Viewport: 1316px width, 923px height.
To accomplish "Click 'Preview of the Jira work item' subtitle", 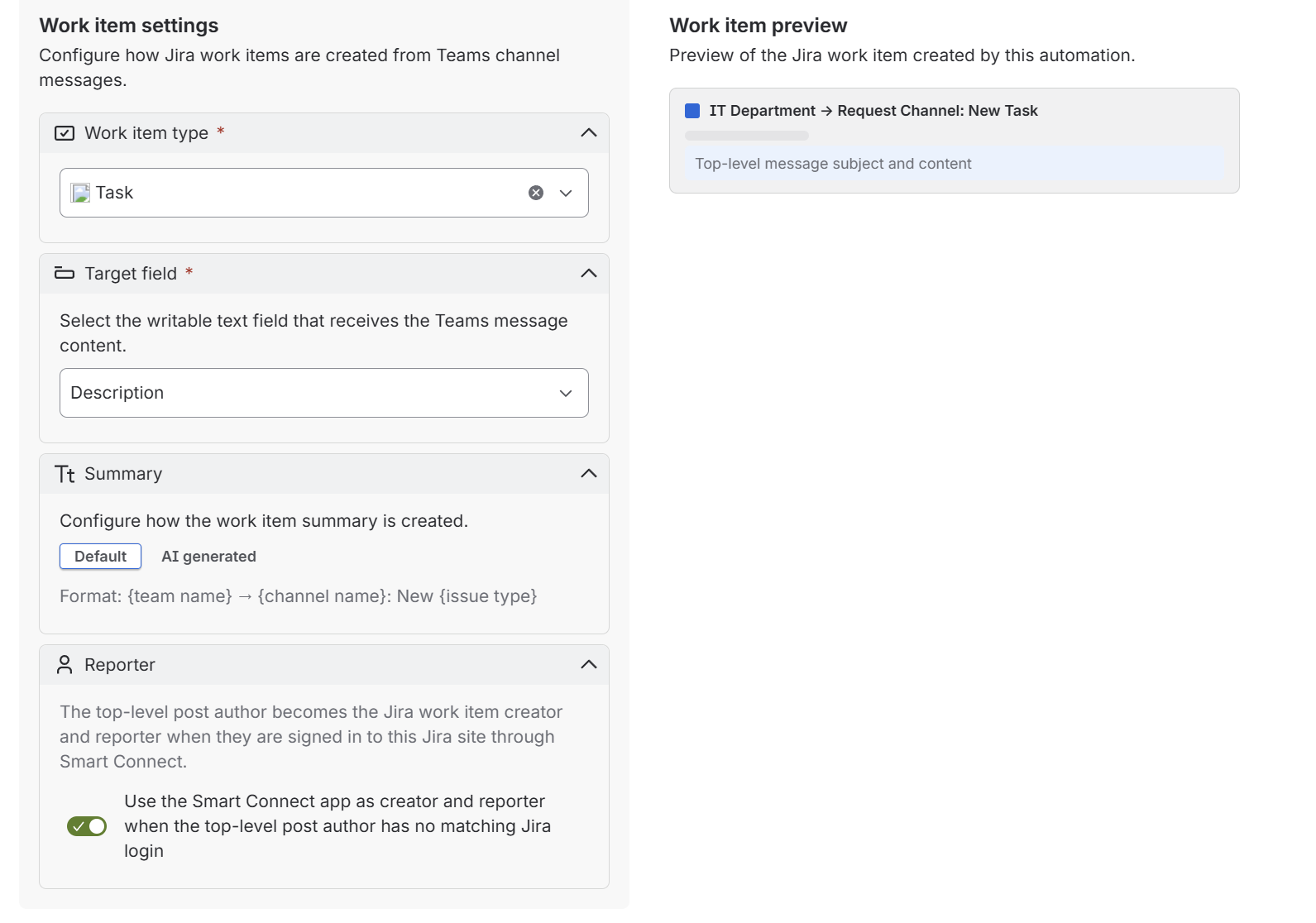I will 902,55.
